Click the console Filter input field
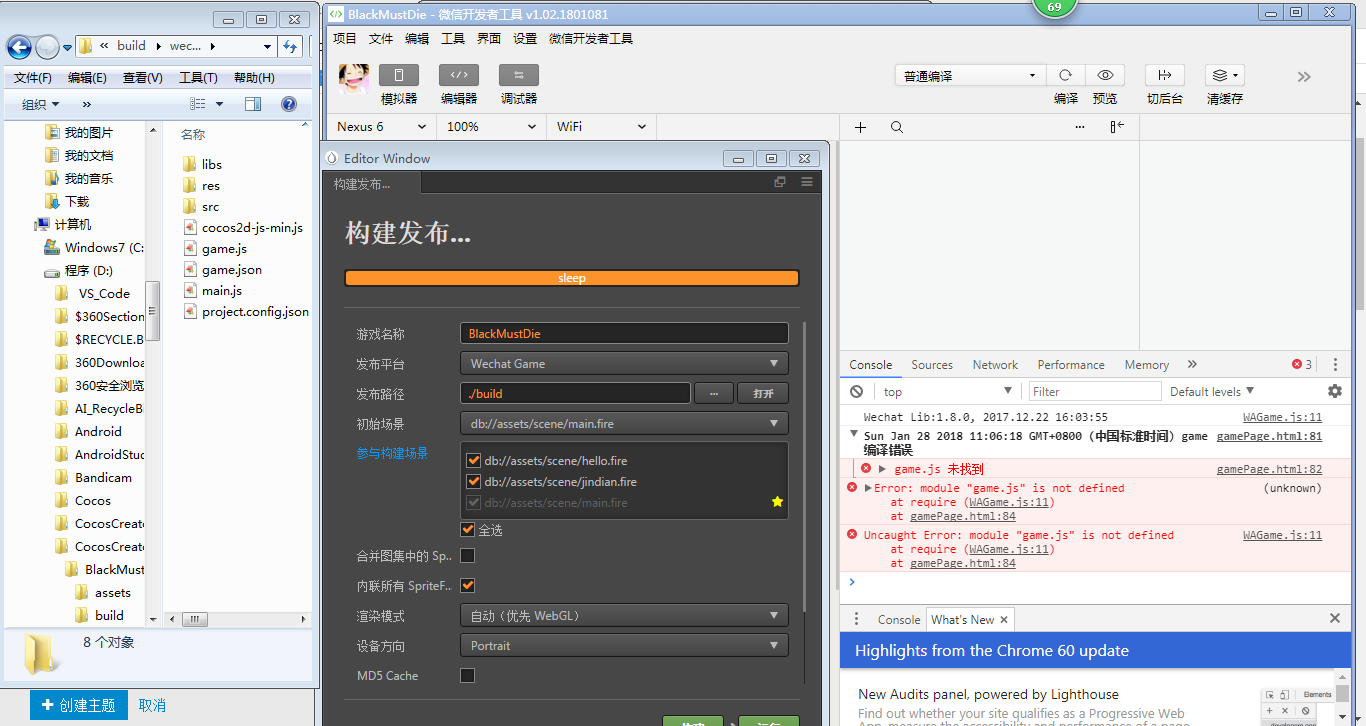Viewport: 1366px width, 726px height. pos(1095,392)
